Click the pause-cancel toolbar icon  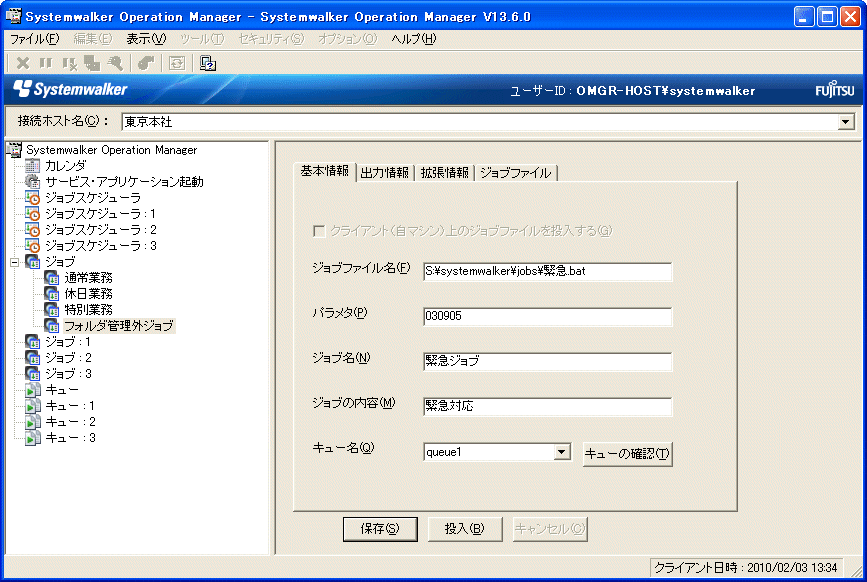tap(69, 64)
